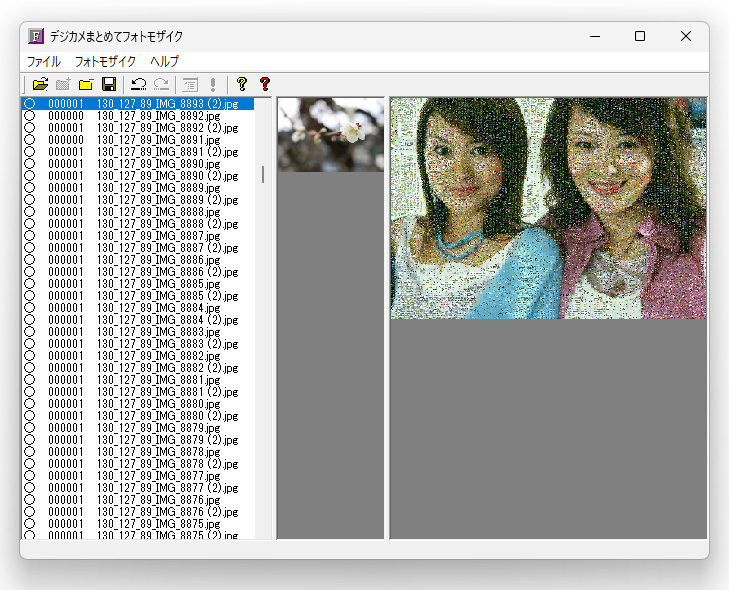Open the ファイル menu
This screenshot has height=590, width=729.
point(44,61)
